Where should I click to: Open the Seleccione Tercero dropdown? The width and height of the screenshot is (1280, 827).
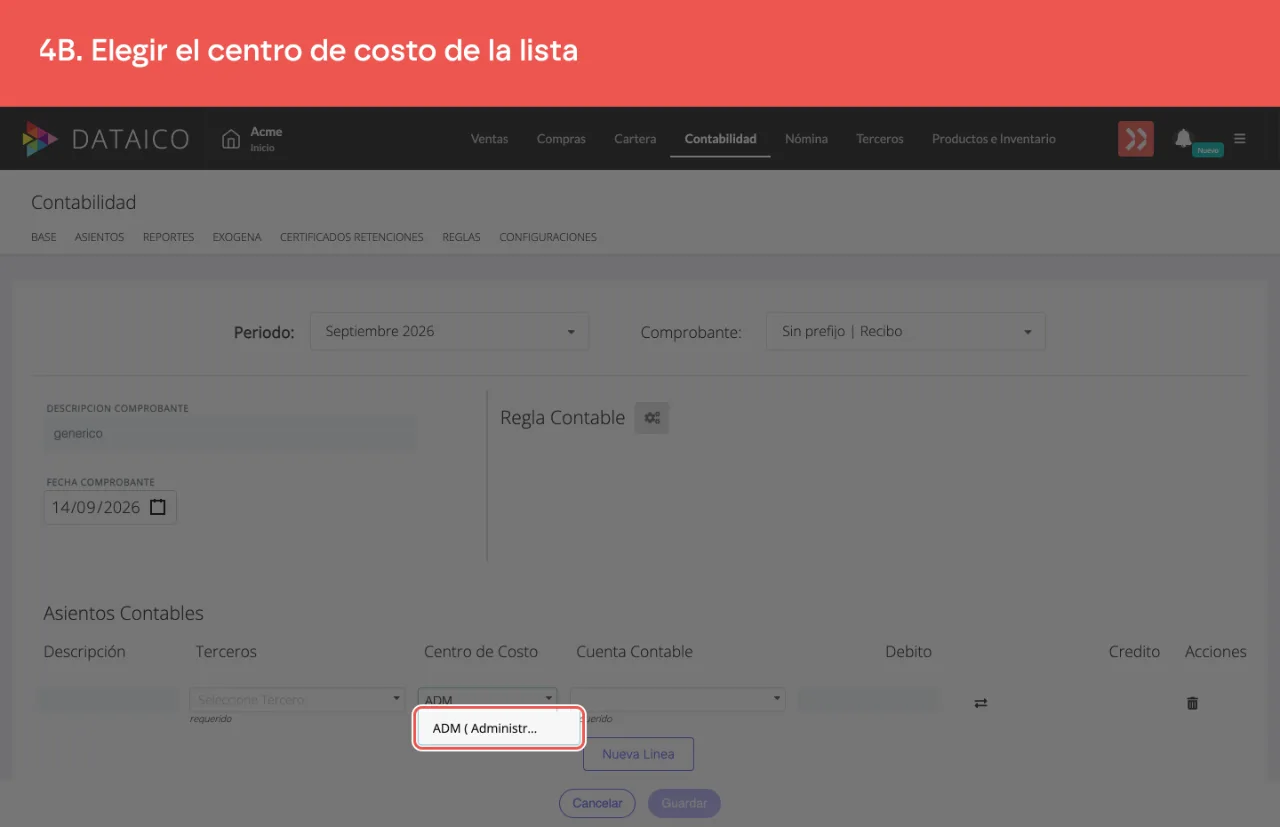tap(297, 699)
